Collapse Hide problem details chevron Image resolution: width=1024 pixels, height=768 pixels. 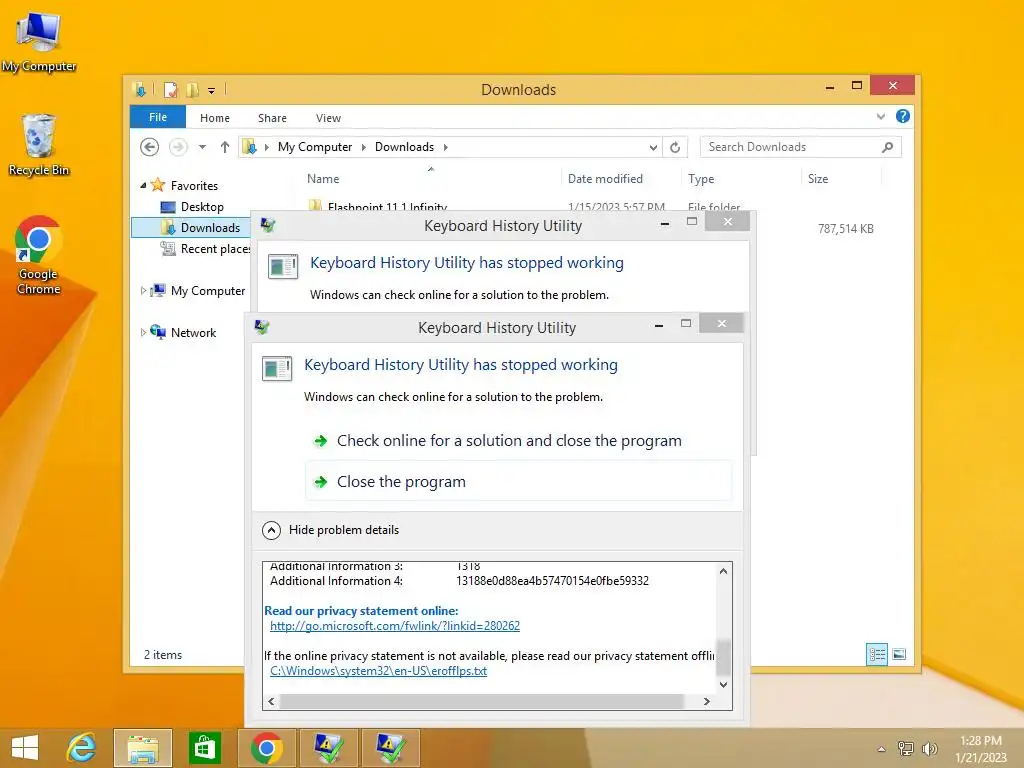point(272,530)
